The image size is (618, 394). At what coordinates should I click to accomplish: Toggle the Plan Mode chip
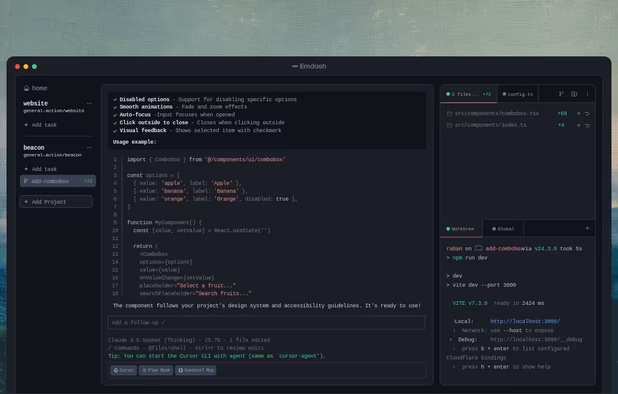(x=156, y=370)
